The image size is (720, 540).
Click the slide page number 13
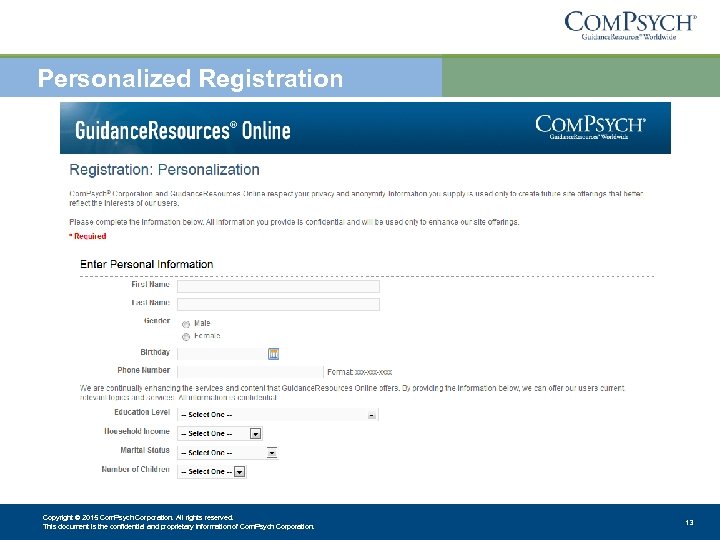click(689, 523)
